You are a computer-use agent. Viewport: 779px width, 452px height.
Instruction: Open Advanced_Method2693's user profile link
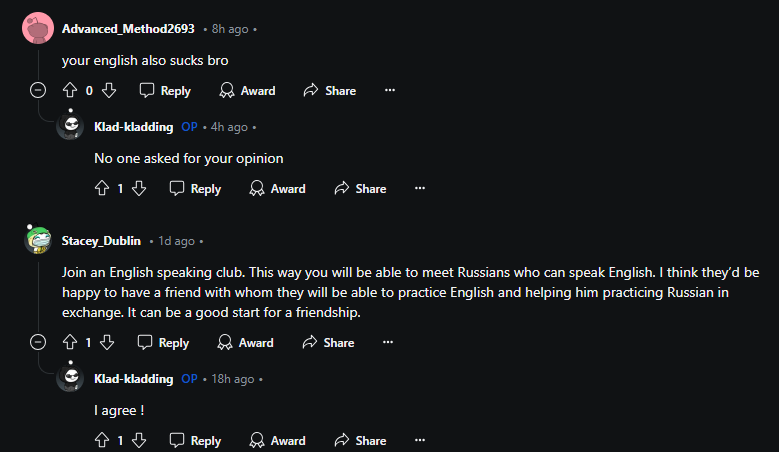coord(128,29)
